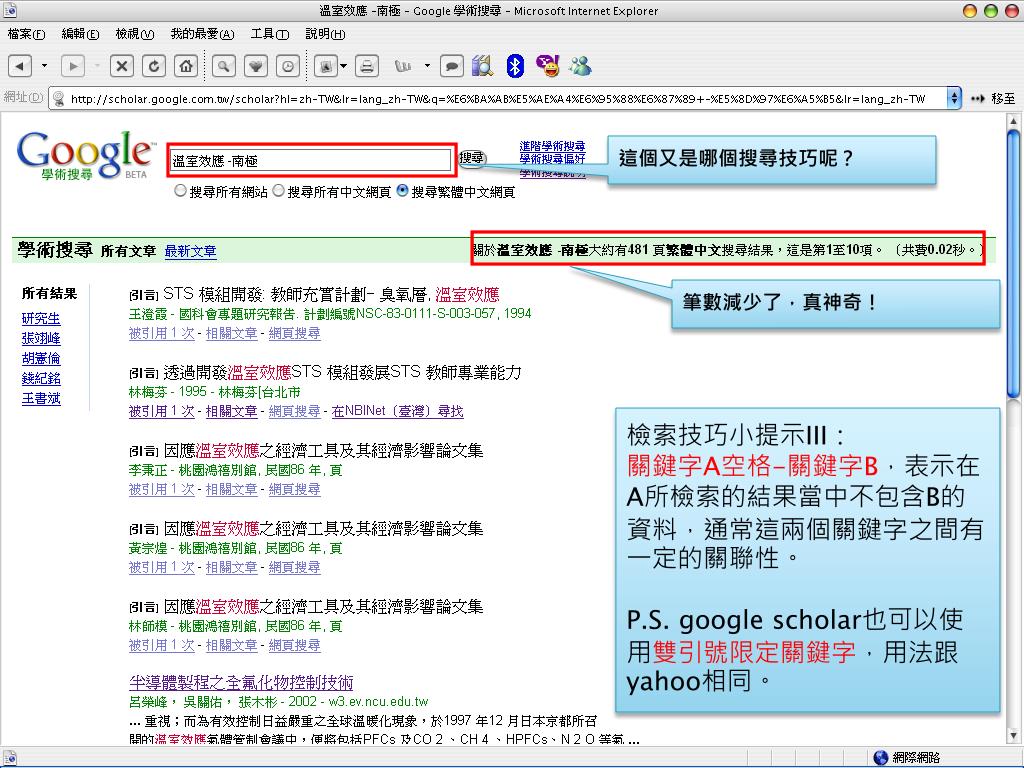
Task: Click the Mail toolbar icon
Action: (326, 66)
